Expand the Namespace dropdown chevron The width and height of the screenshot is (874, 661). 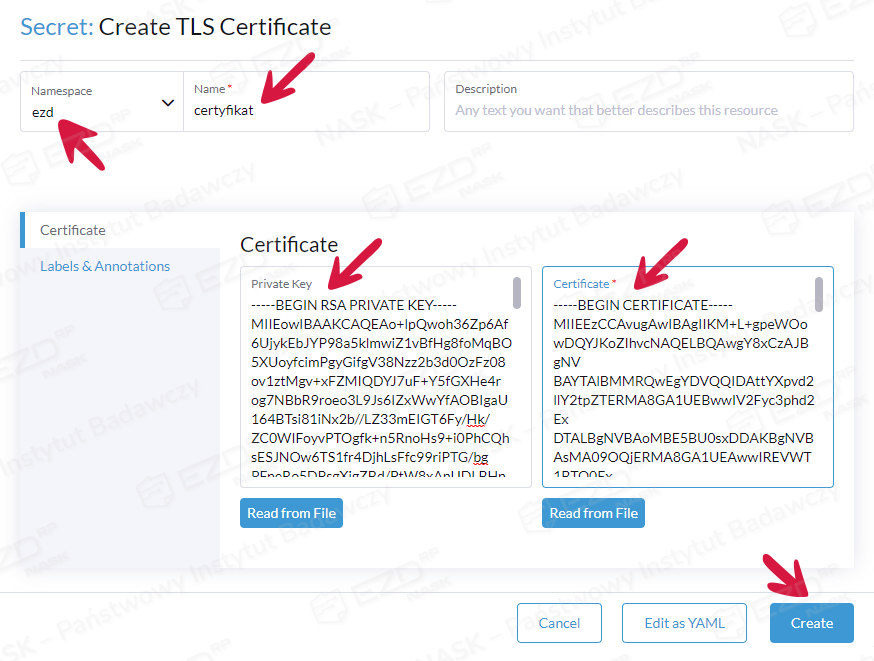click(167, 102)
